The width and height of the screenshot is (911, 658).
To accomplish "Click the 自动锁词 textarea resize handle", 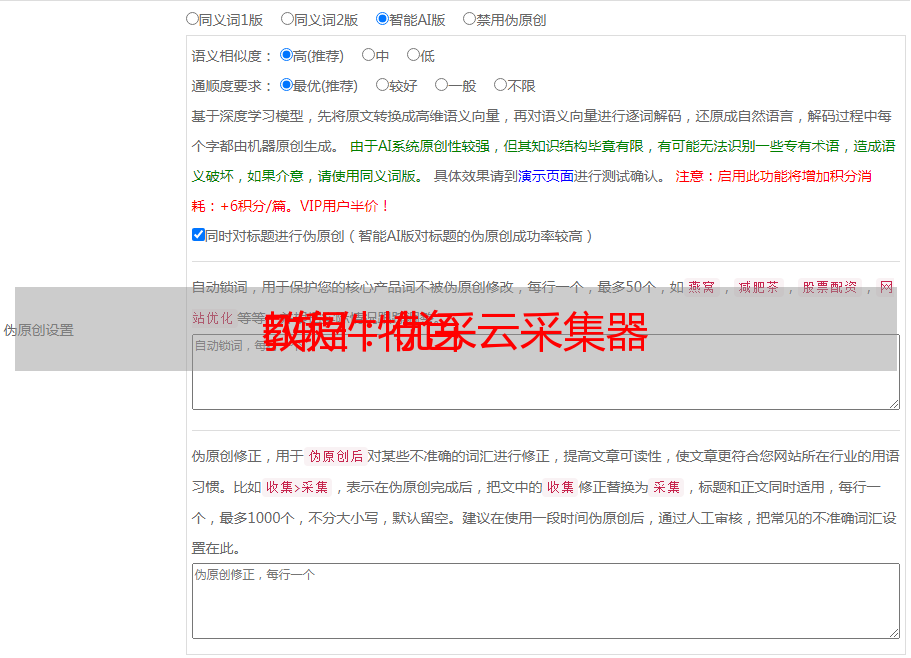I will [894, 404].
